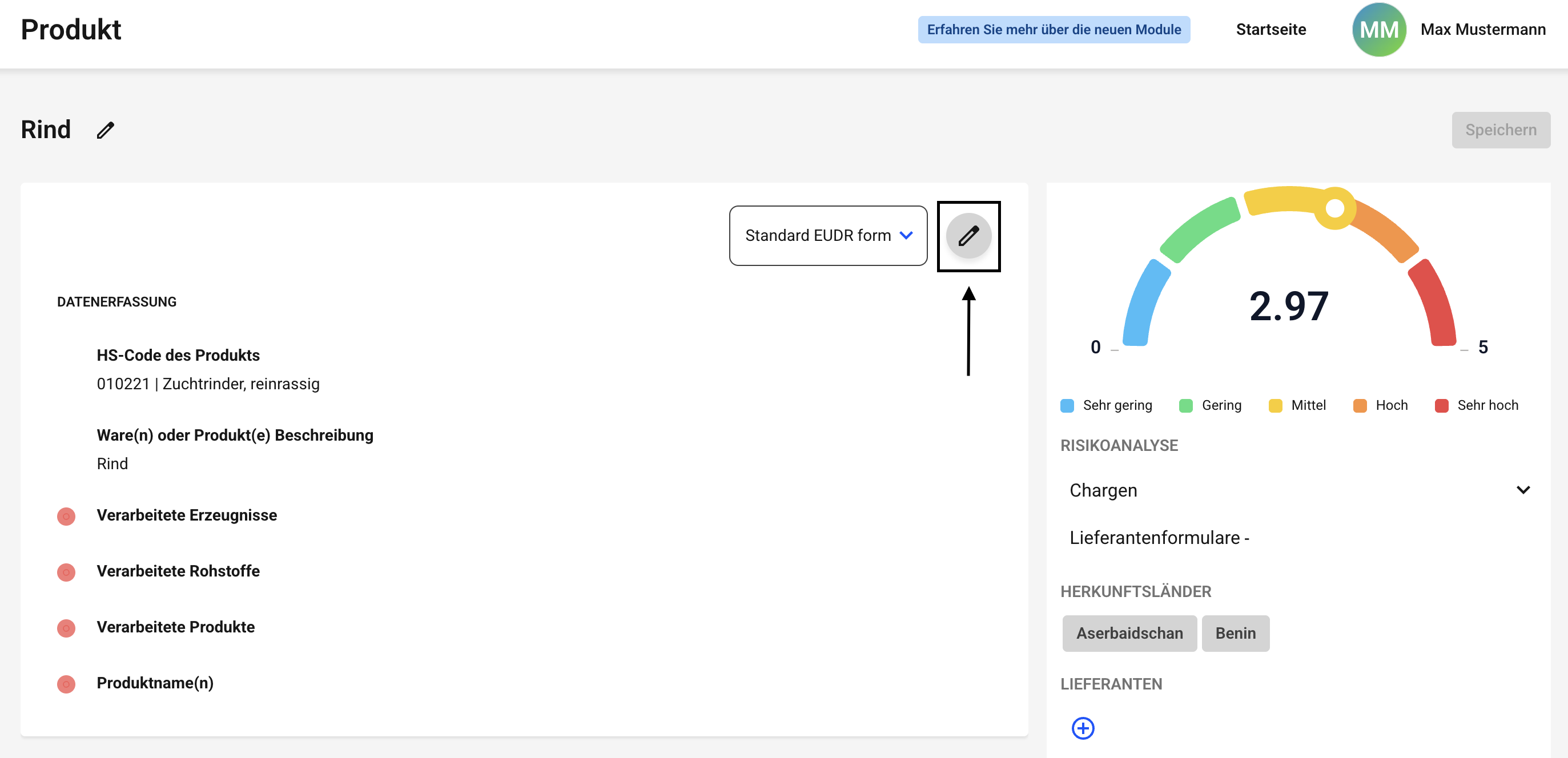
Task: Click the Aserbaidschan country chip
Action: point(1129,634)
